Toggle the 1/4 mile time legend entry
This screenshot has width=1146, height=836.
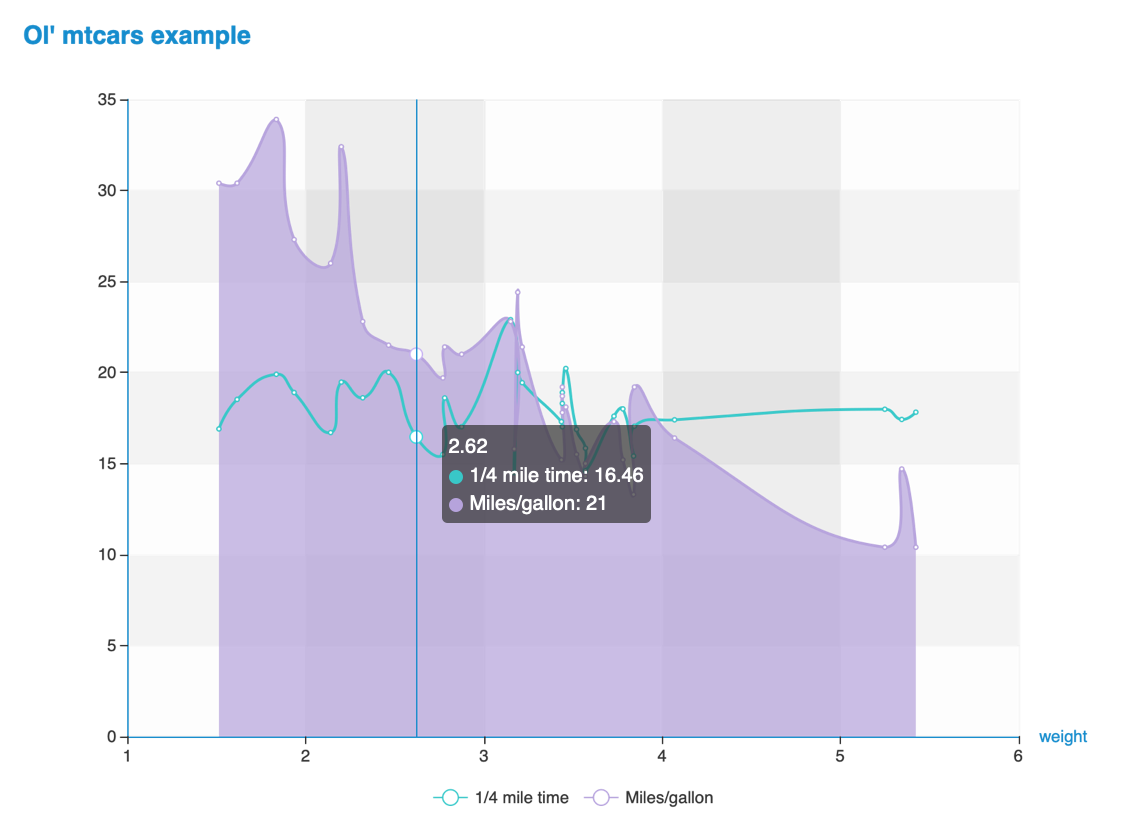click(x=501, y=797)
